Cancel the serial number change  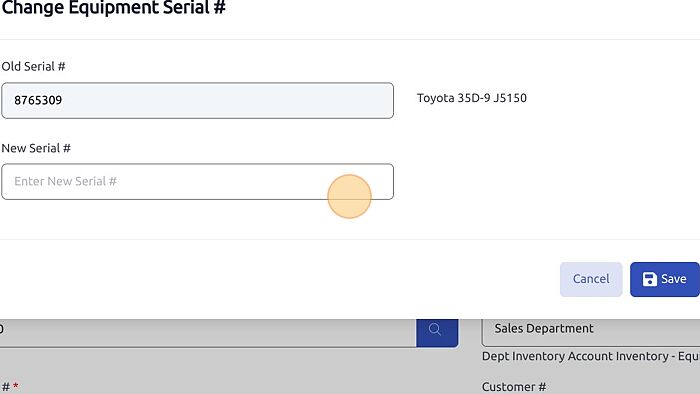tap(591, 279)
